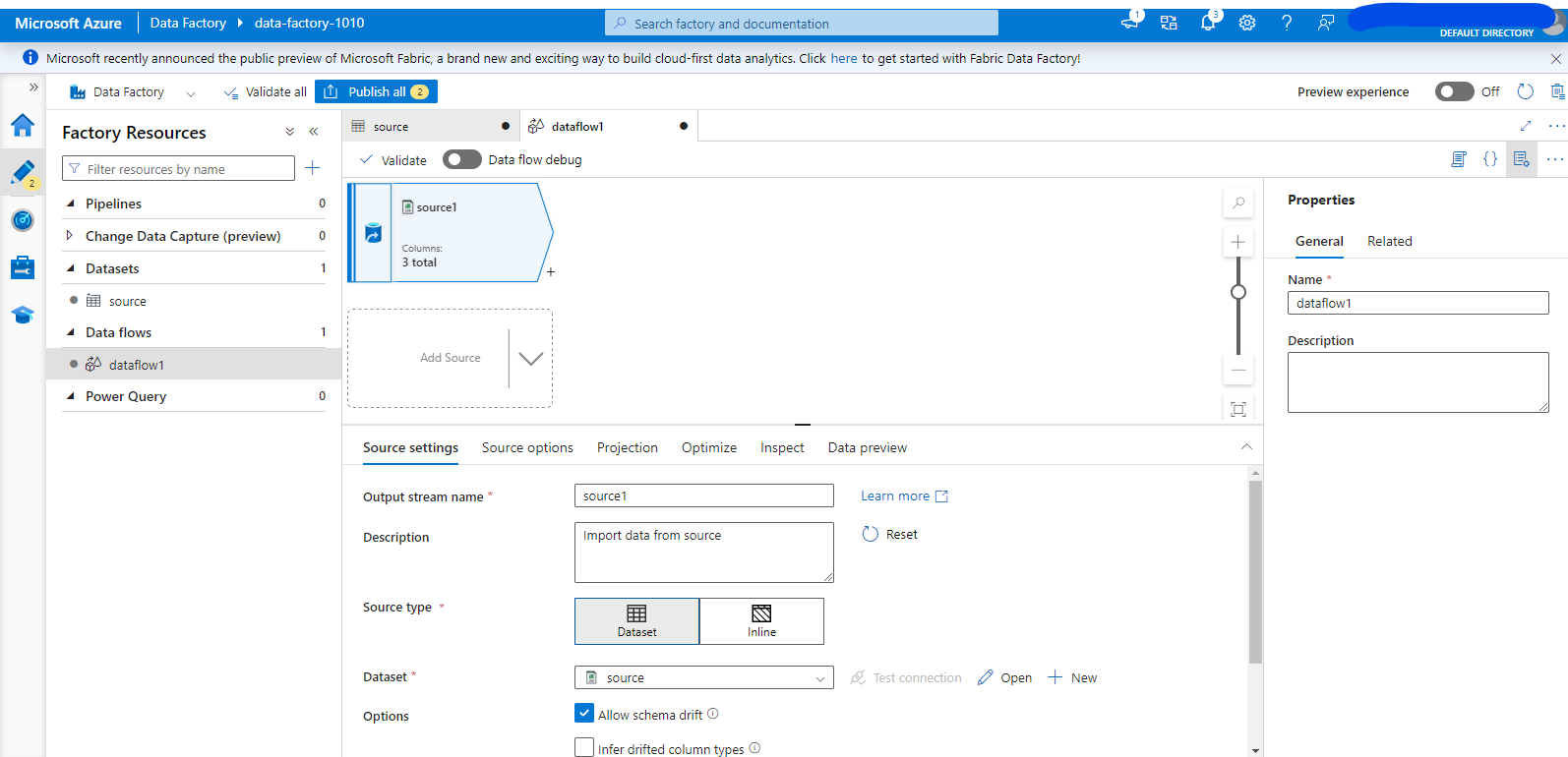Switch to Projection tab
This screenshot has width=1568, height=757.
[x=628, y=447]
